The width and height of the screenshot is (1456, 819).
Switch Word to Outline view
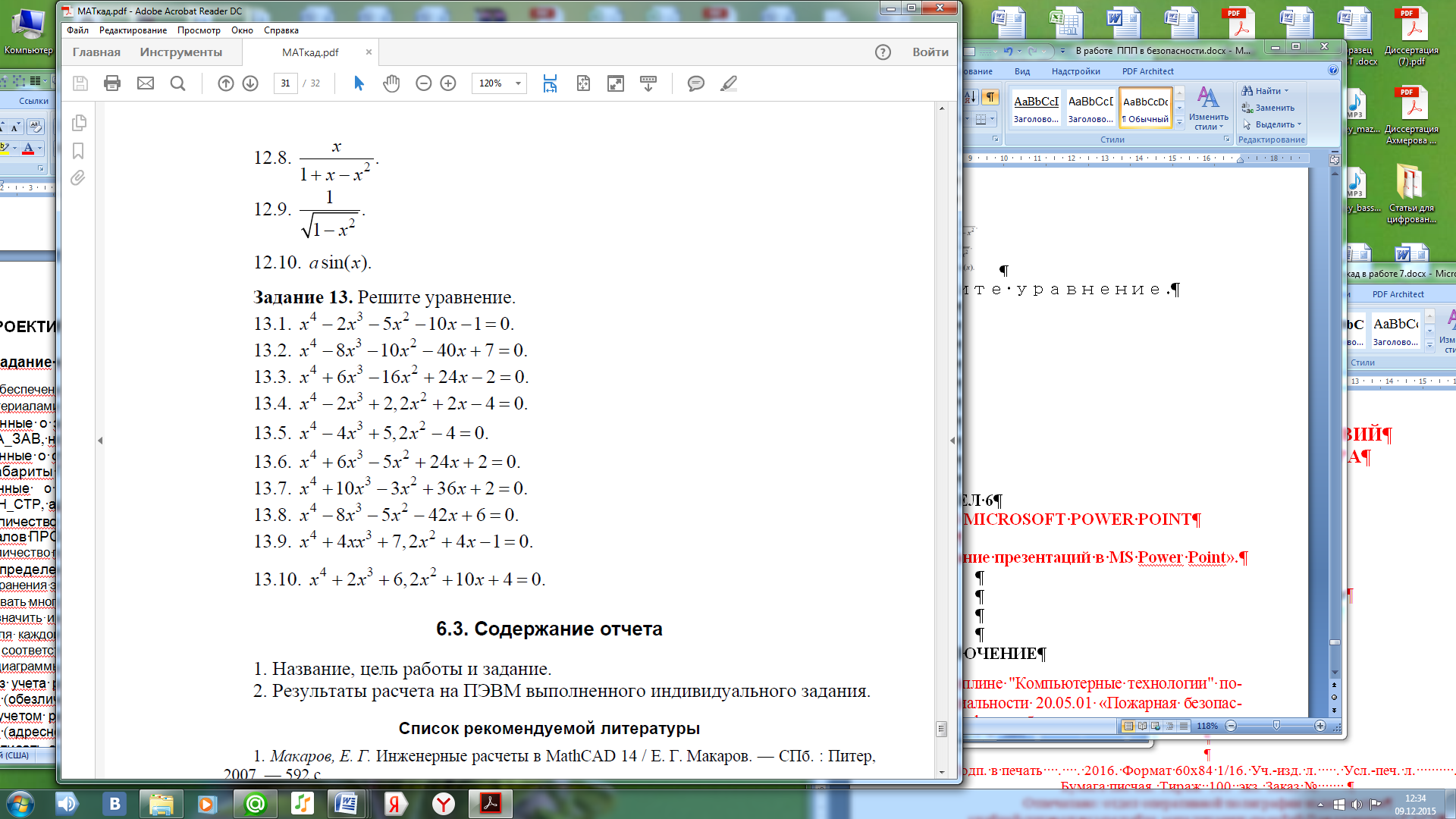click(x=1169, y=726)
